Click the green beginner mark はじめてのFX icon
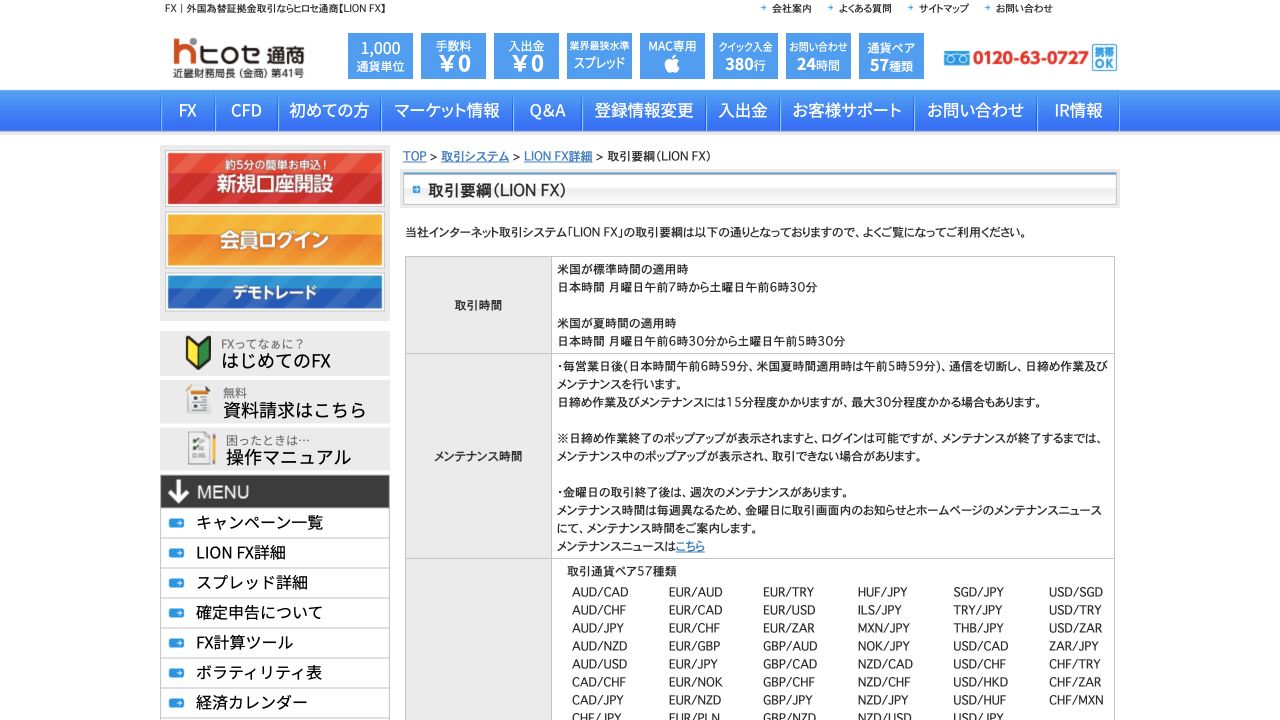Viewport: 1280px width, 720px height. point(199,353)
